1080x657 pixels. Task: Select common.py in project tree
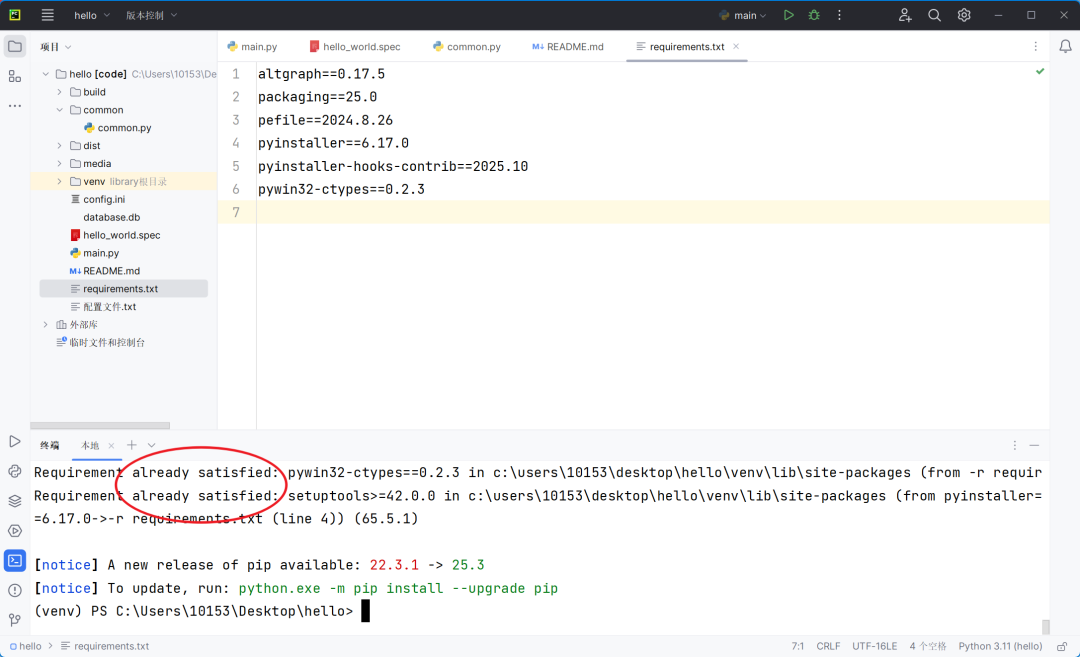pyautogui.click(x=118, y=127)
